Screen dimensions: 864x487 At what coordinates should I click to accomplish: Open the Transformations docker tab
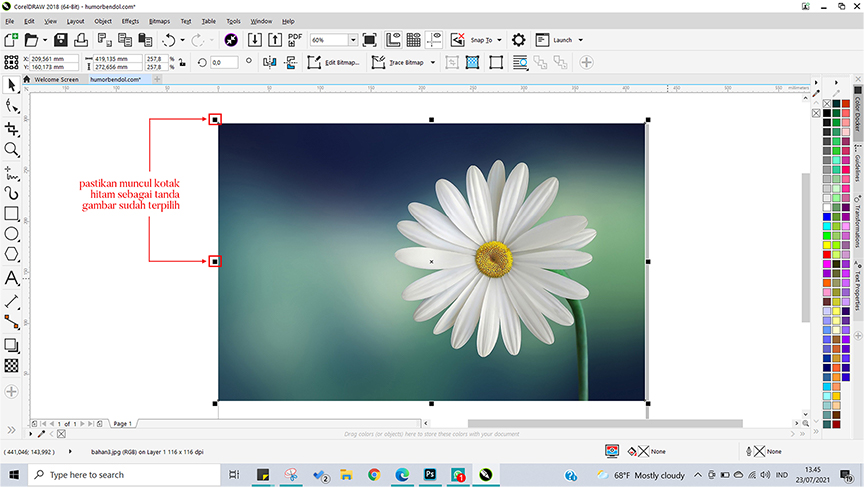(858, 221)
